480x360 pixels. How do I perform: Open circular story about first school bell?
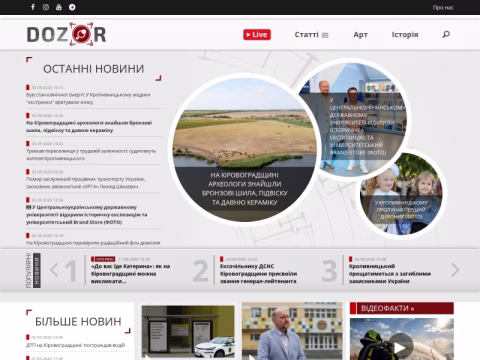tap(402, 194)
